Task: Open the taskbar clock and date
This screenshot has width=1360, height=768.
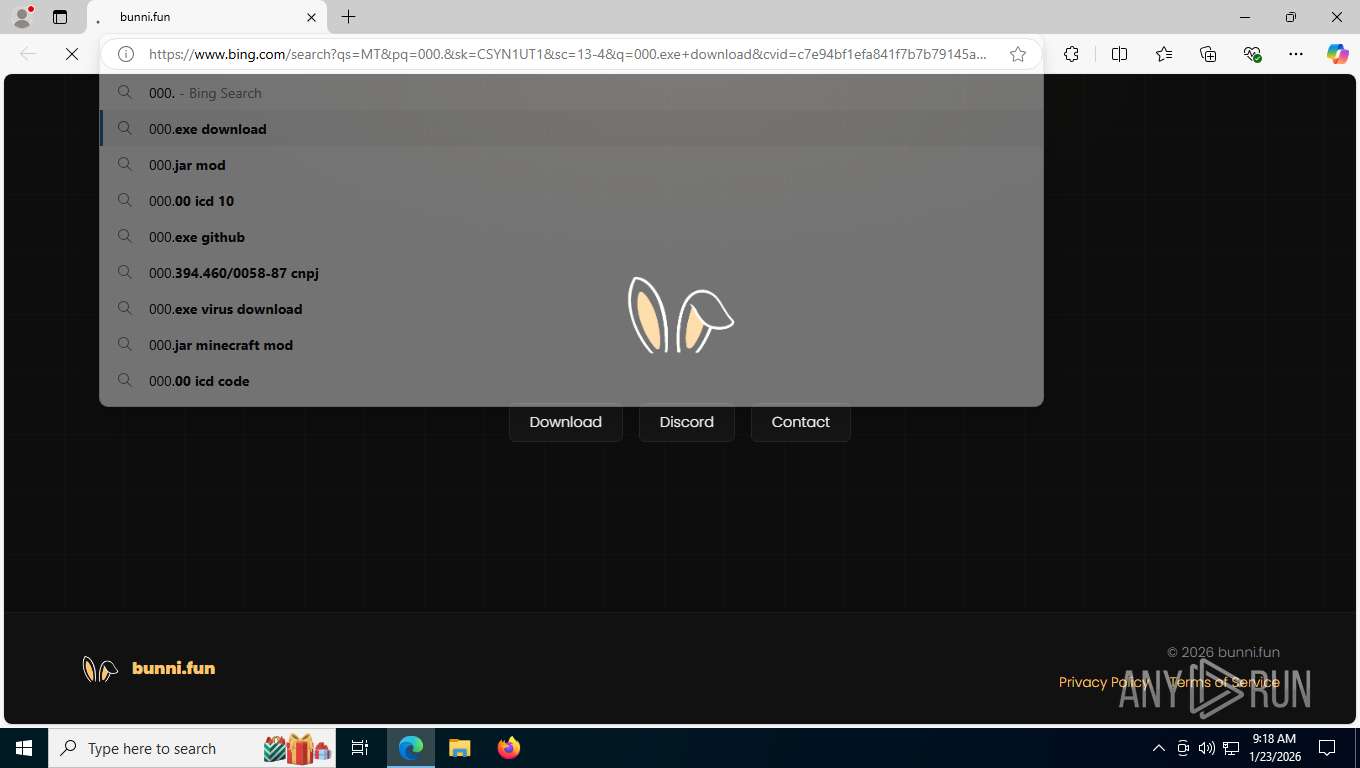Action: 1274,748
